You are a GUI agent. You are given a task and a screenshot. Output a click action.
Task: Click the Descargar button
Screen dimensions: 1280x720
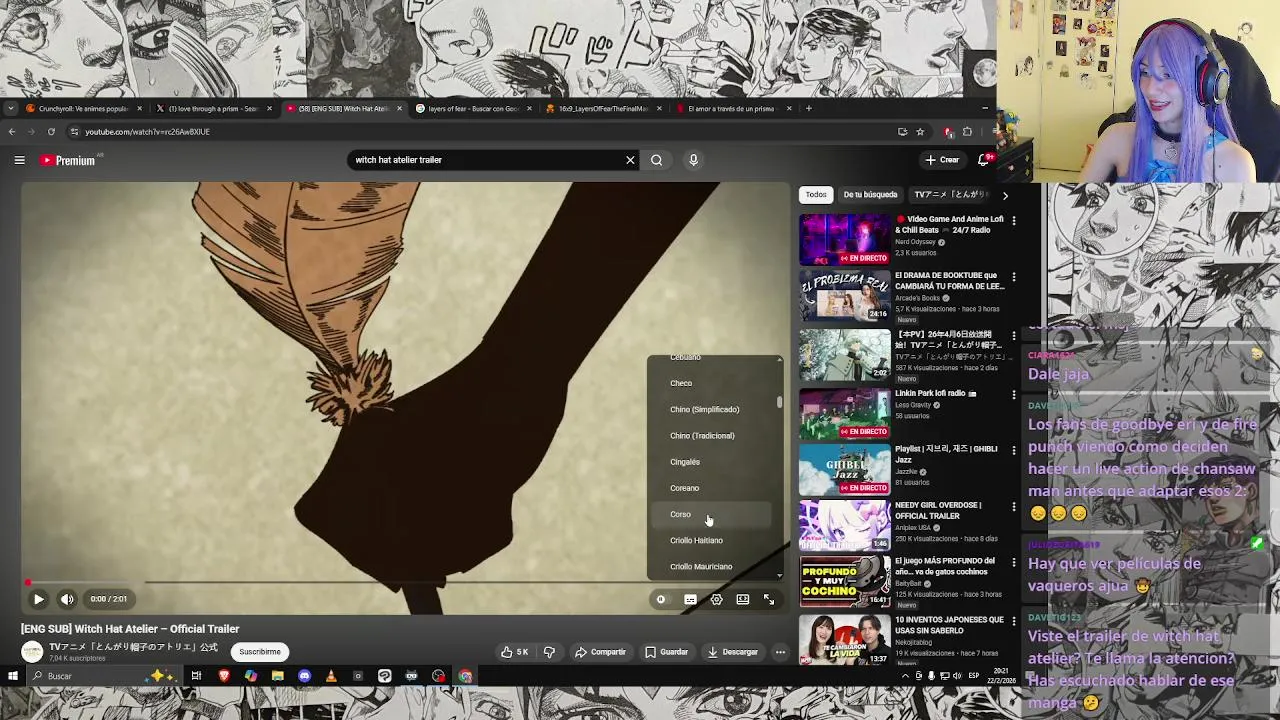733,652
